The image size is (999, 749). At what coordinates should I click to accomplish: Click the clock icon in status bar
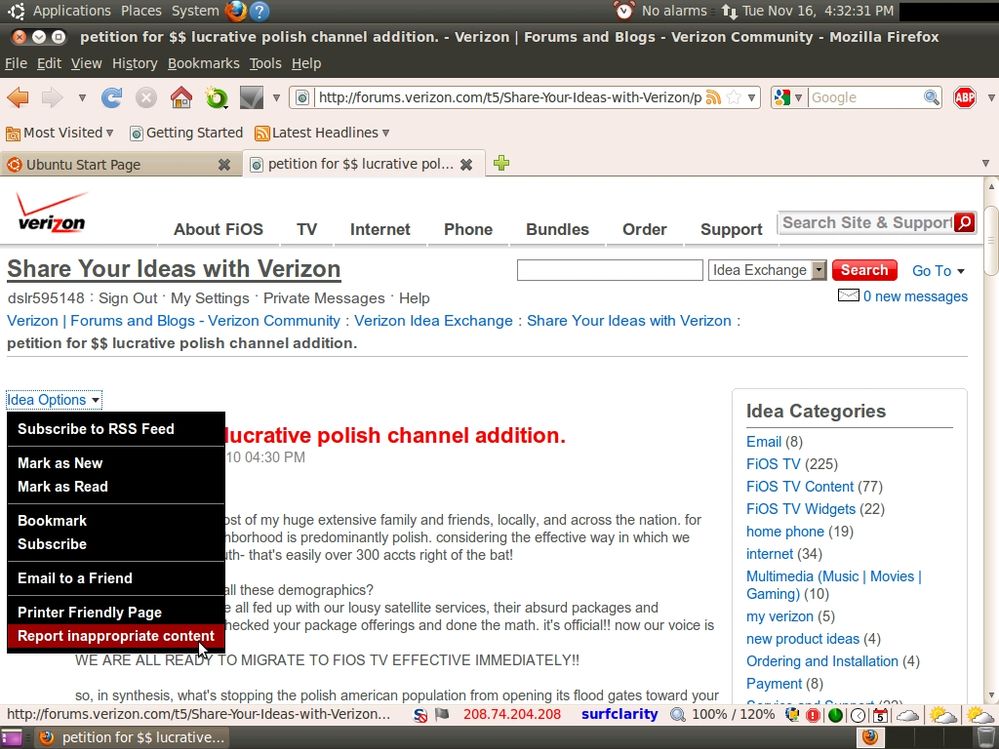click(x=858, y=715)
